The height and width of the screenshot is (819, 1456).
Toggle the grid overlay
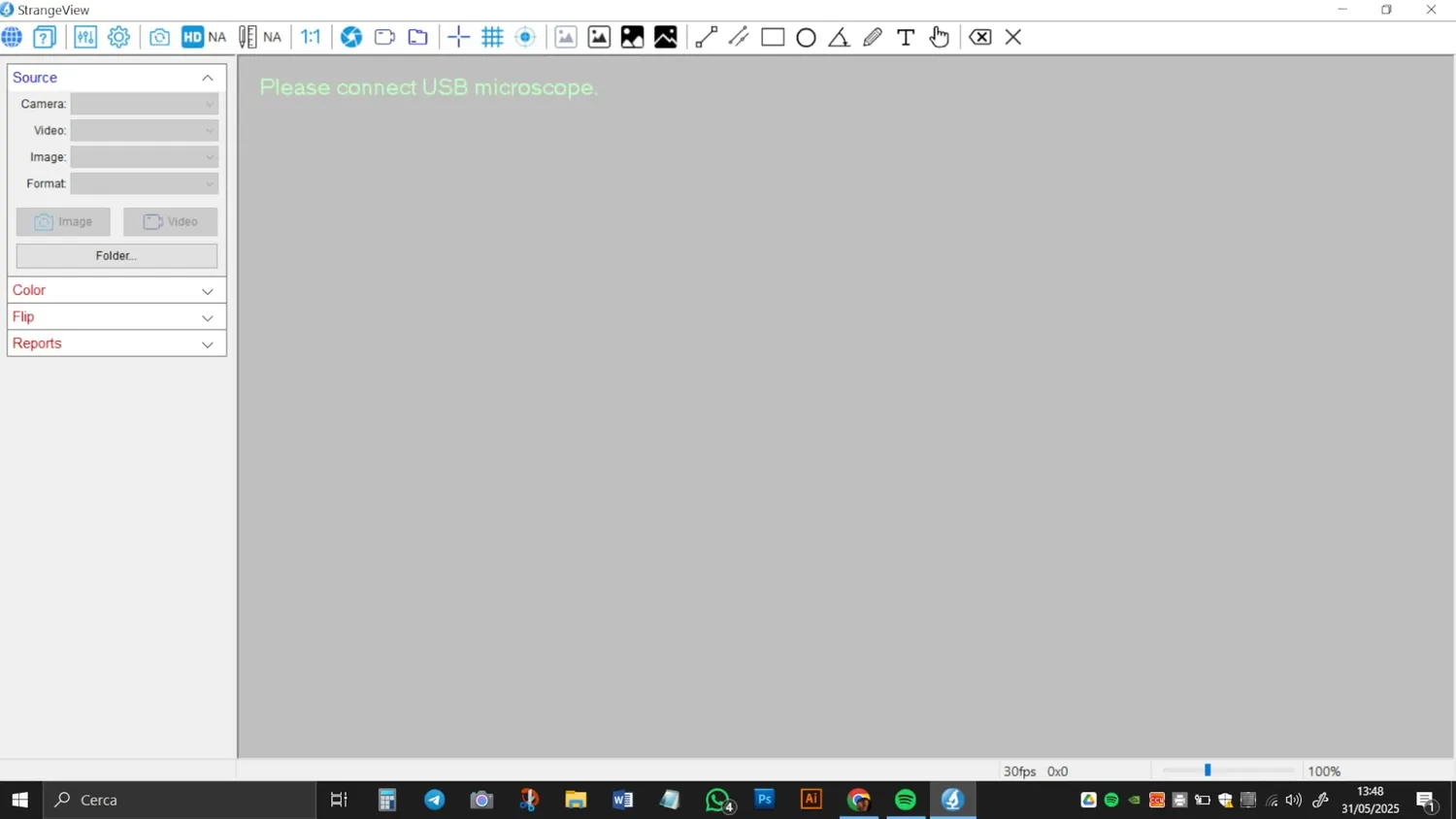point(492,38)
